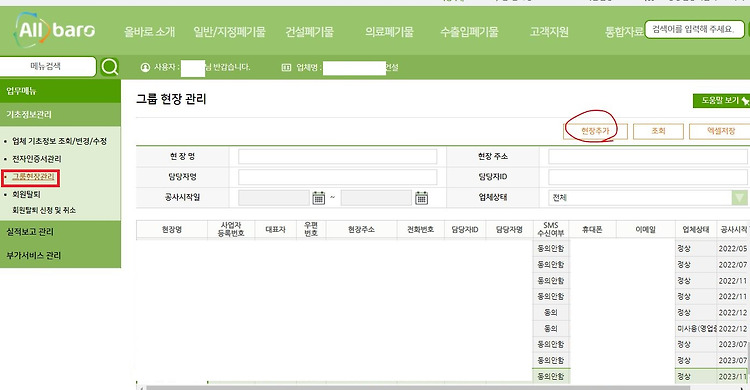Focus the 담당자ID input field
Screen dimensions: 750x390
coord(648,177)
